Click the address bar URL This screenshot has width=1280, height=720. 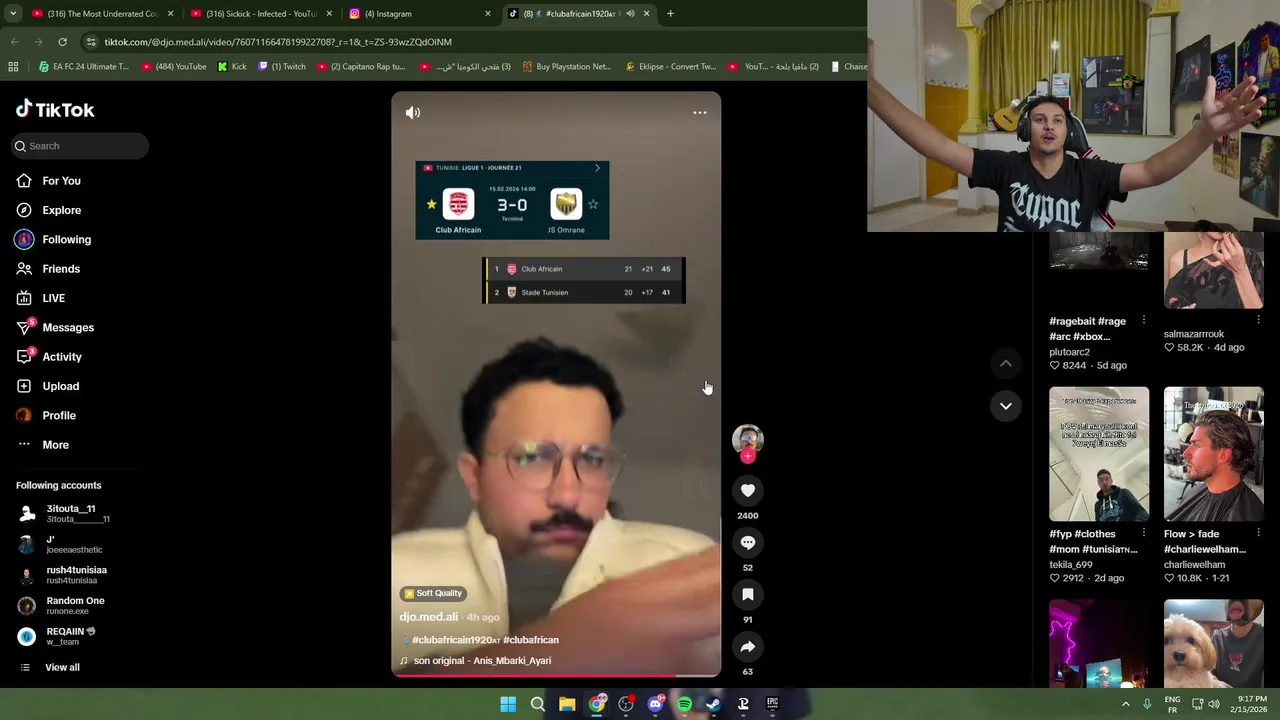278,42
